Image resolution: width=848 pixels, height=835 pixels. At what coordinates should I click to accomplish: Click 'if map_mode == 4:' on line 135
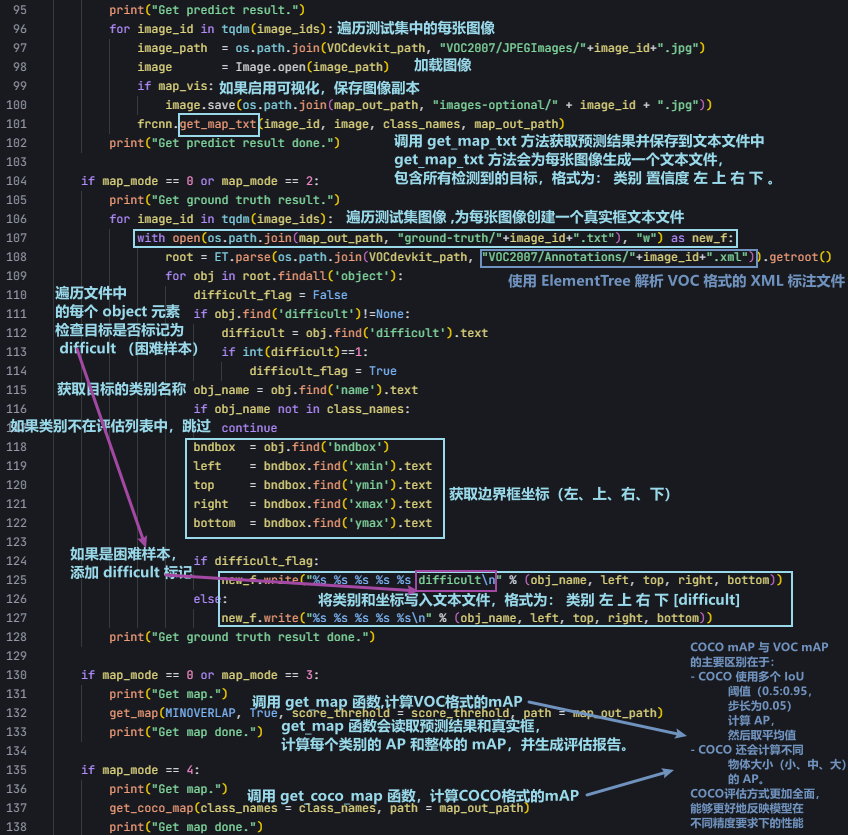141,770
